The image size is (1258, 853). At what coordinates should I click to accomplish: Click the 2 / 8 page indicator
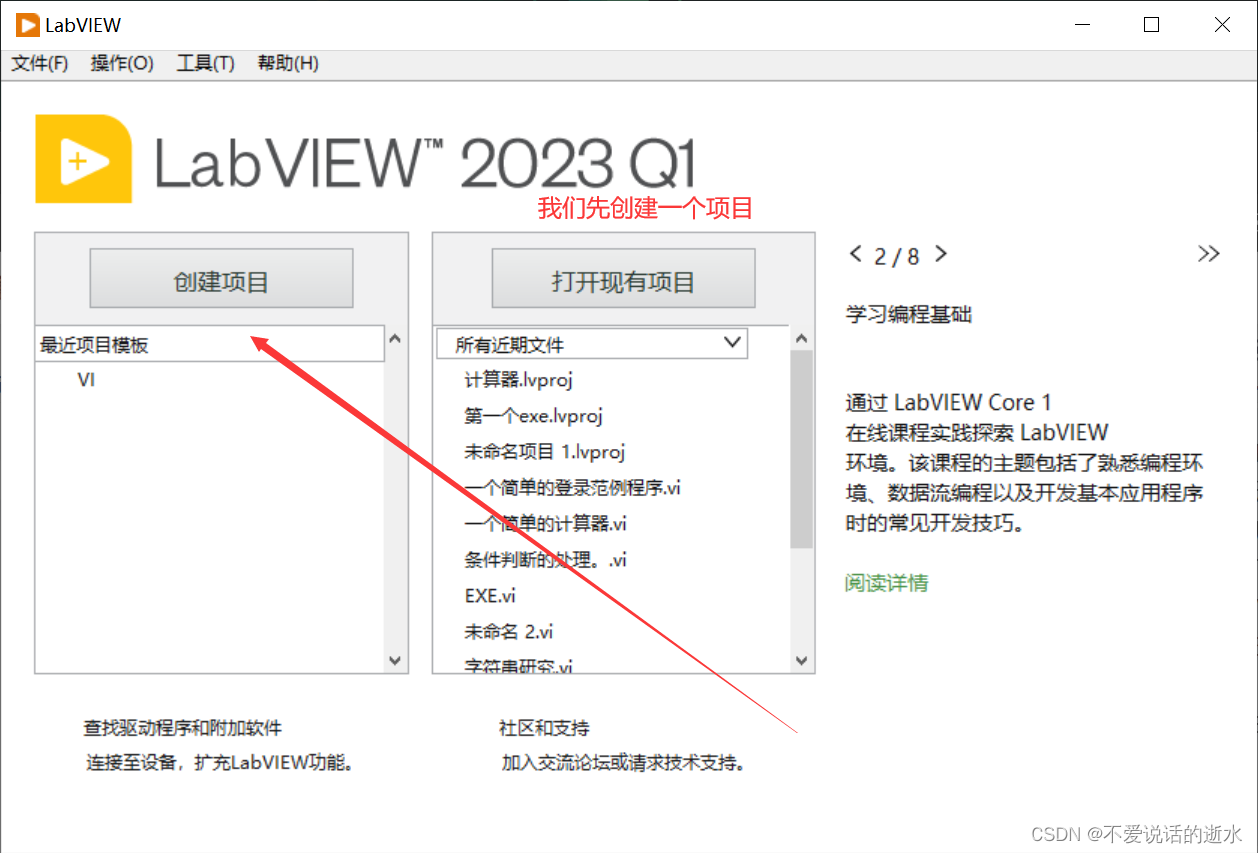tap(897, 256)
